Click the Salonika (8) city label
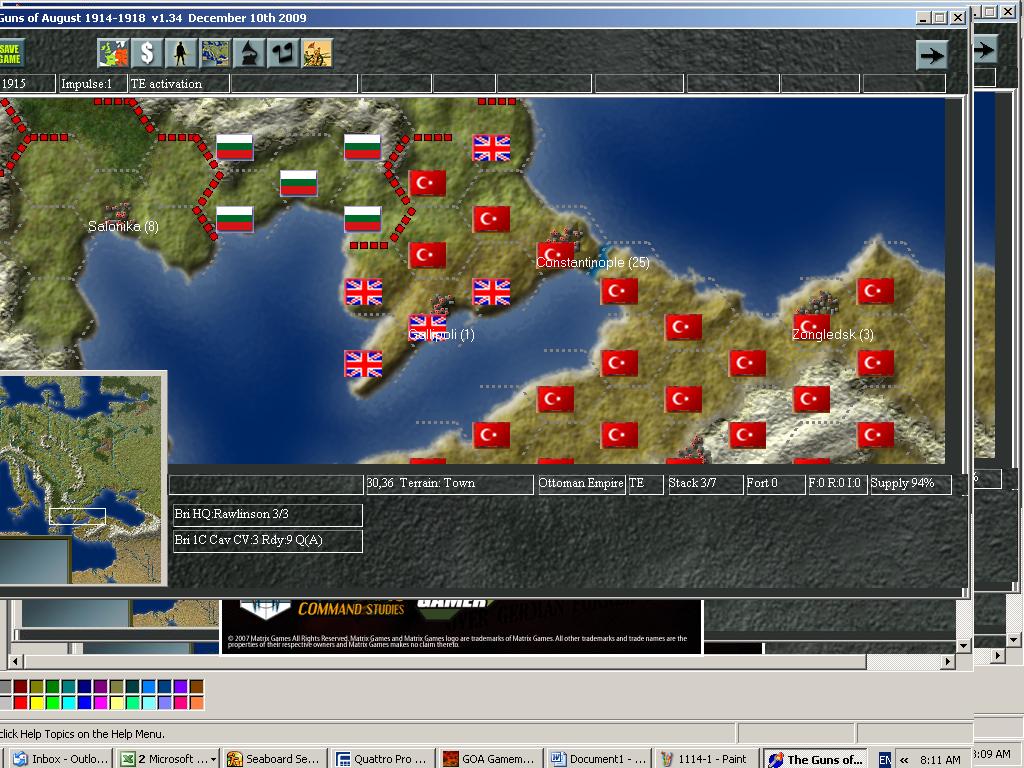The width and height of the screenshot is (1024, 768). coord(123,227)
